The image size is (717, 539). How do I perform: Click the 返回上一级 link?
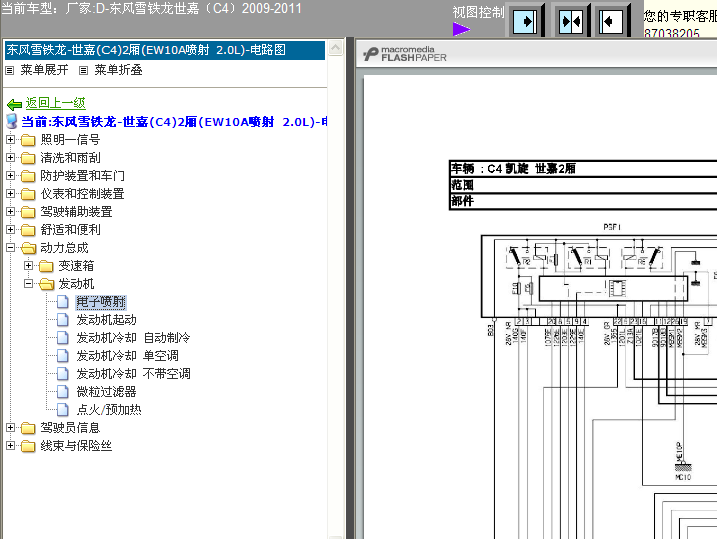click(55, 103)
